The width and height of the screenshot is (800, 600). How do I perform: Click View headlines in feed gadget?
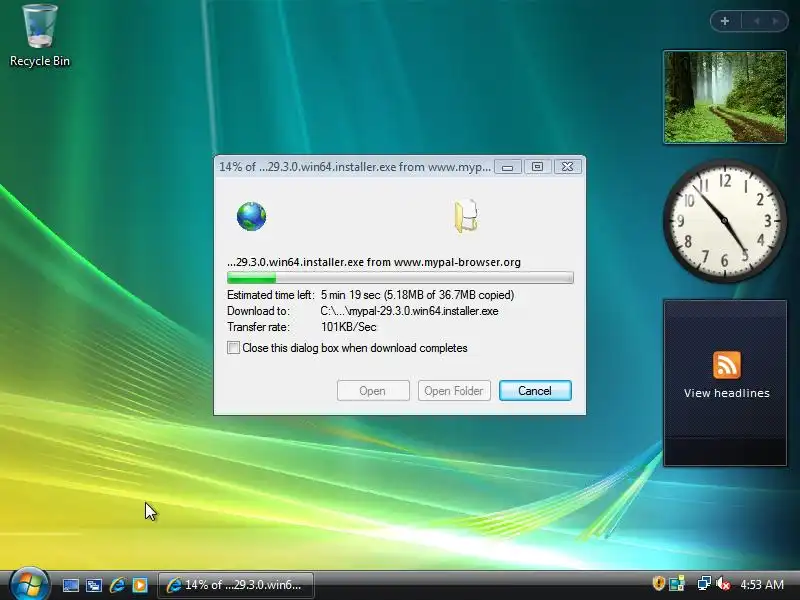727,393
